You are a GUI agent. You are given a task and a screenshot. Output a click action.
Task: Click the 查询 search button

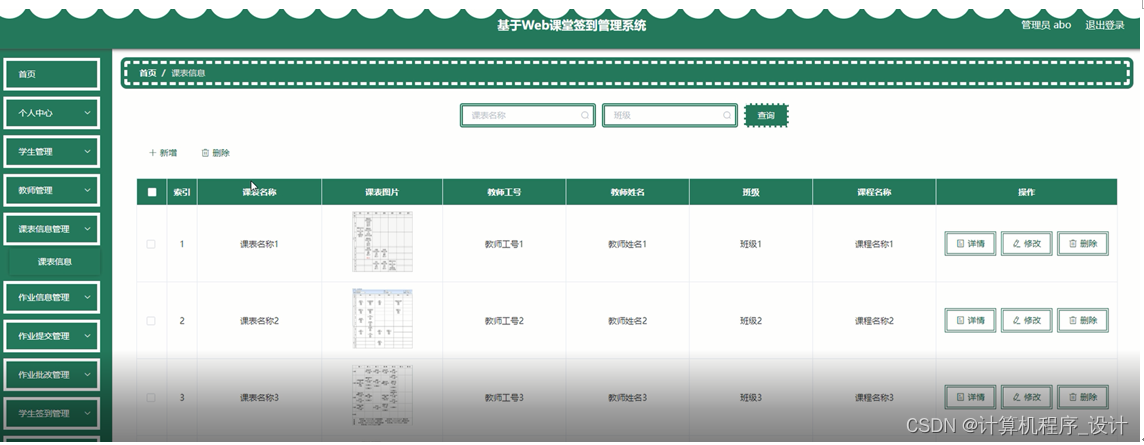coord(766,115)
